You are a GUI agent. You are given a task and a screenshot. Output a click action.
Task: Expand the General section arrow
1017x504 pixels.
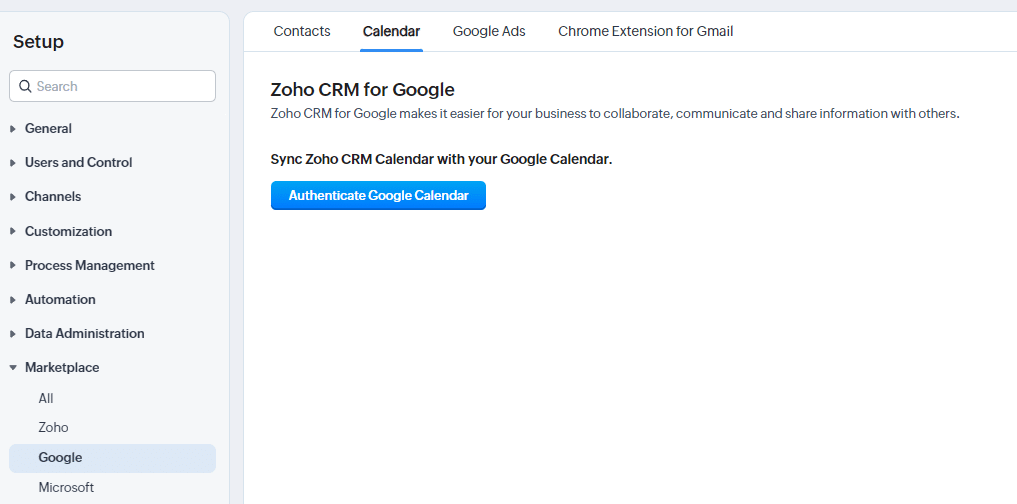13,128
